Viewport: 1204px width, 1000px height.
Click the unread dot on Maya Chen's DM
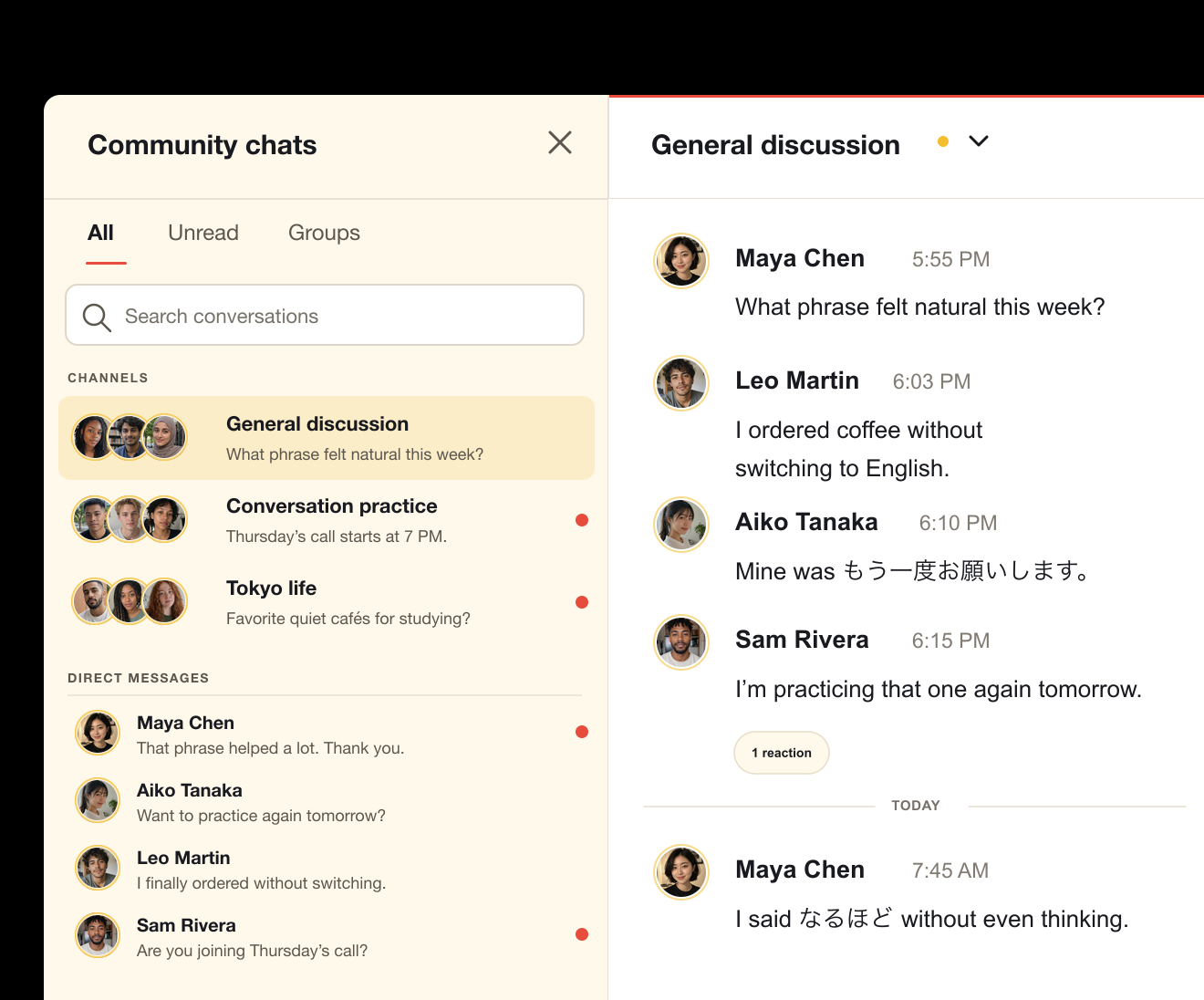(x=582, y=732)
